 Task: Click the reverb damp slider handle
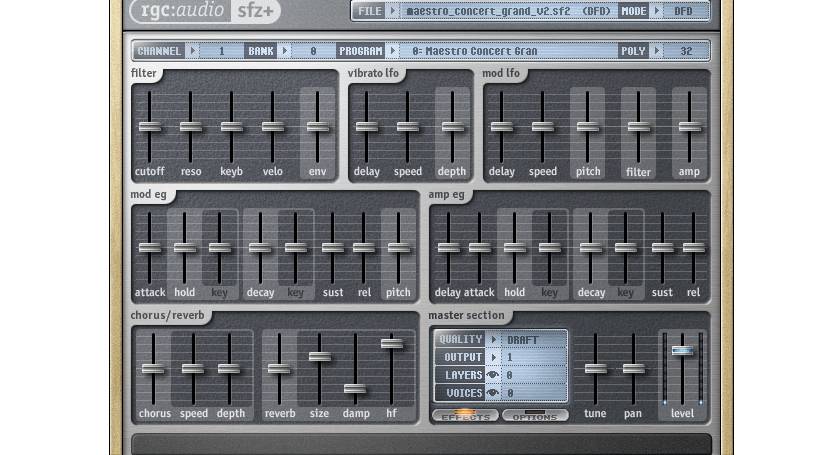(x=355, y=389)
